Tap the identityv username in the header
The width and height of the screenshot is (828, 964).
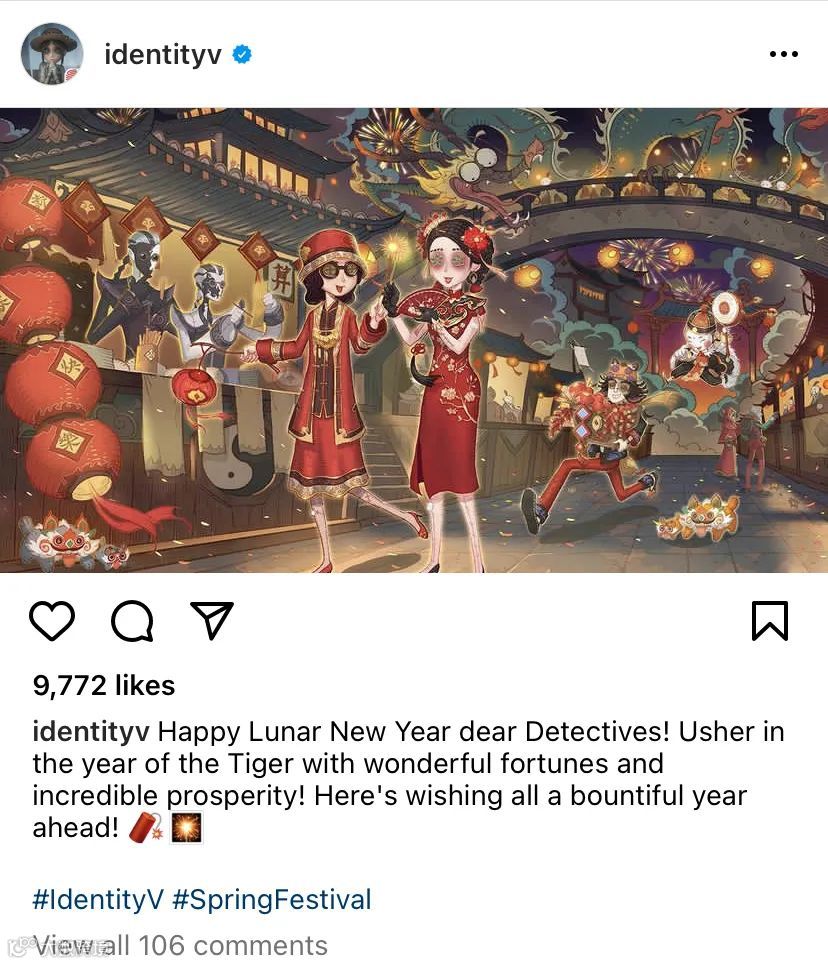(163, 54)
